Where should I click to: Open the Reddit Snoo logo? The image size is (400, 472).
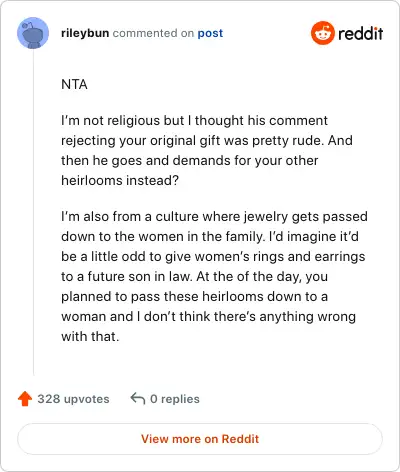322,33
